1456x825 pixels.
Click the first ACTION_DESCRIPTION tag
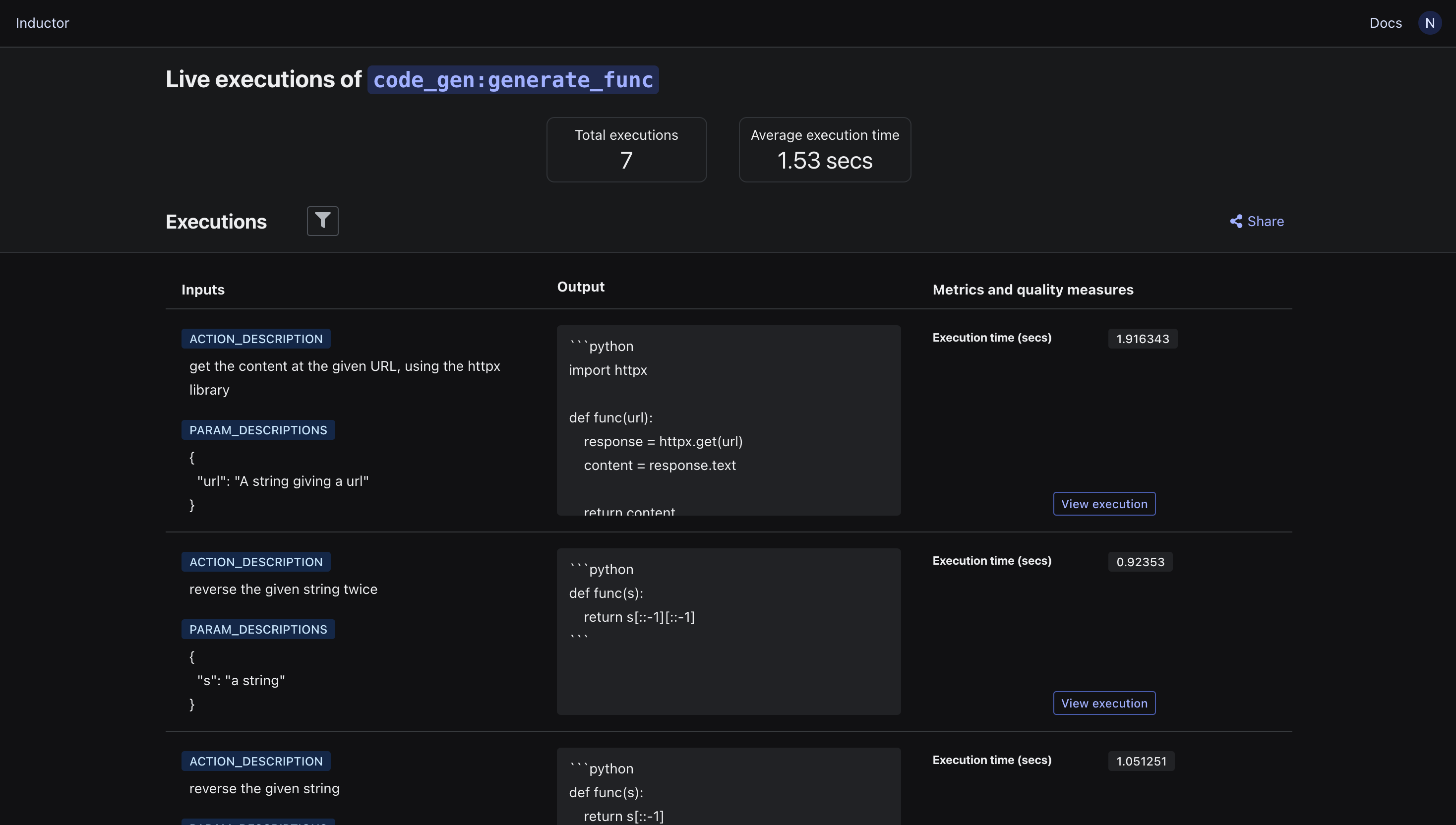[x=255, y=339]
